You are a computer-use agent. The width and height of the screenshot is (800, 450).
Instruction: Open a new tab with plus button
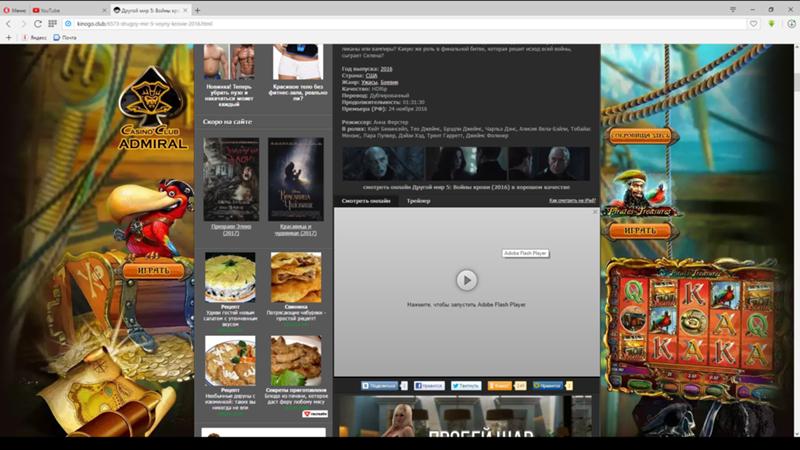[197, 10]
